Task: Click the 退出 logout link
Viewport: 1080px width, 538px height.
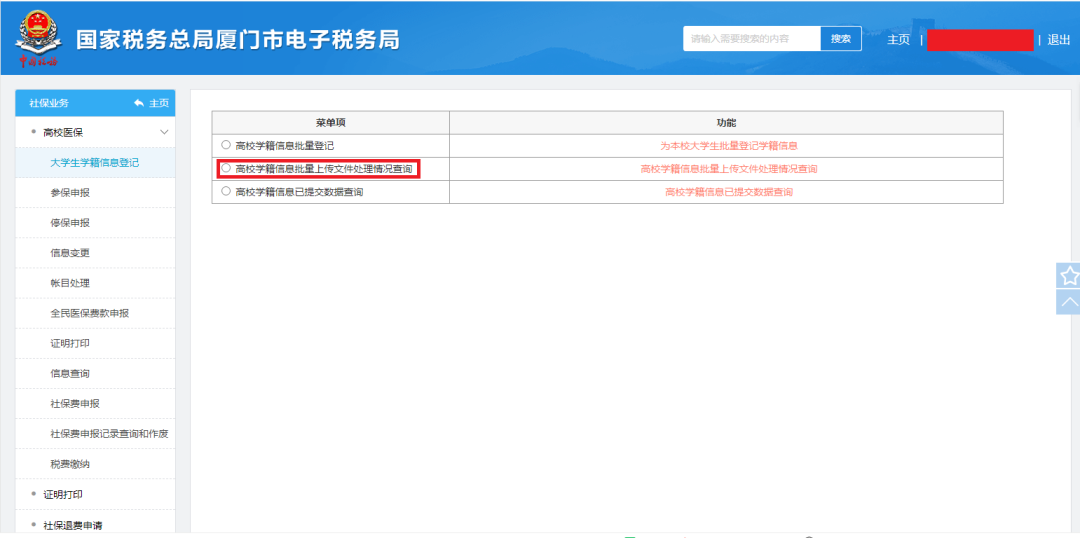Action: pyautogui.click(x=1058, y=39)
